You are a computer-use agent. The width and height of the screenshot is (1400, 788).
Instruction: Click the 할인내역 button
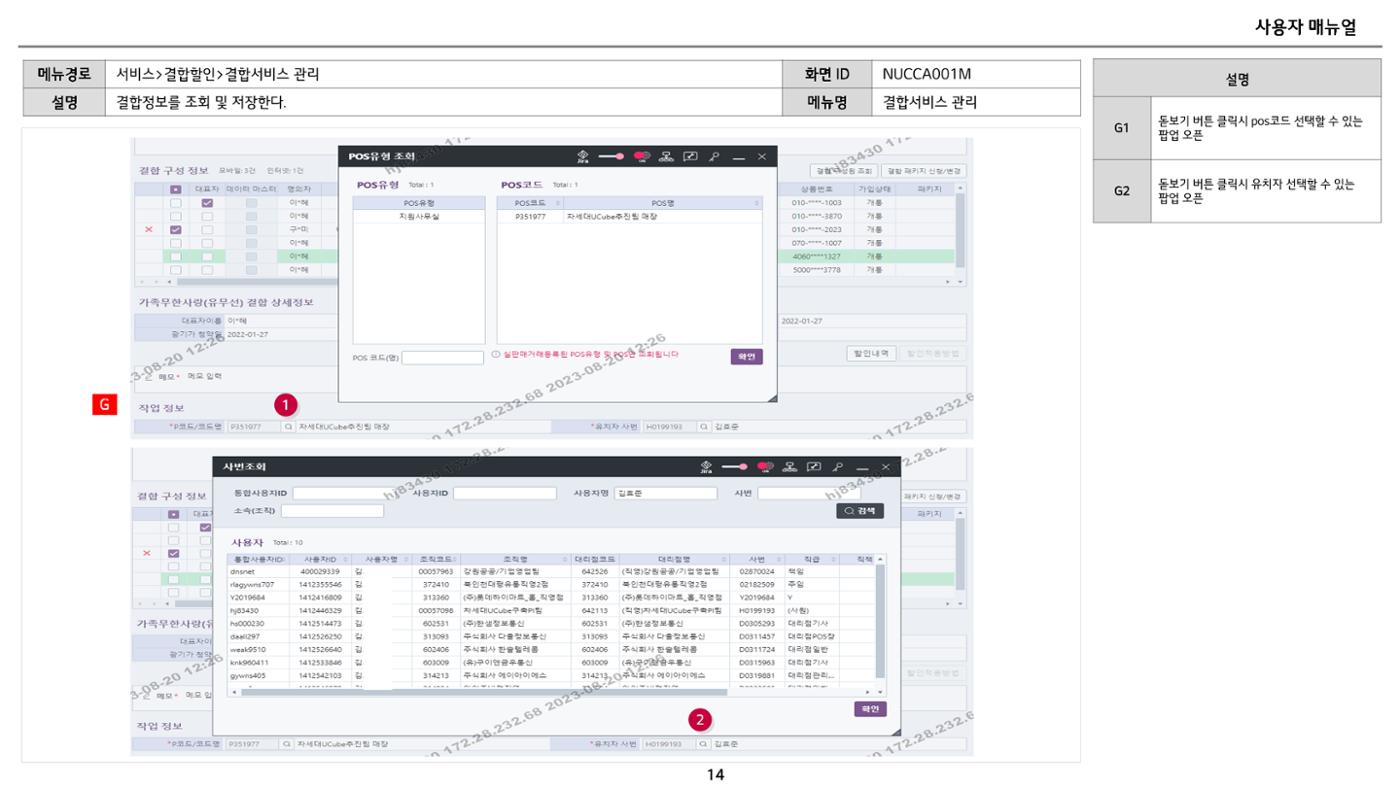pos(870,353)
